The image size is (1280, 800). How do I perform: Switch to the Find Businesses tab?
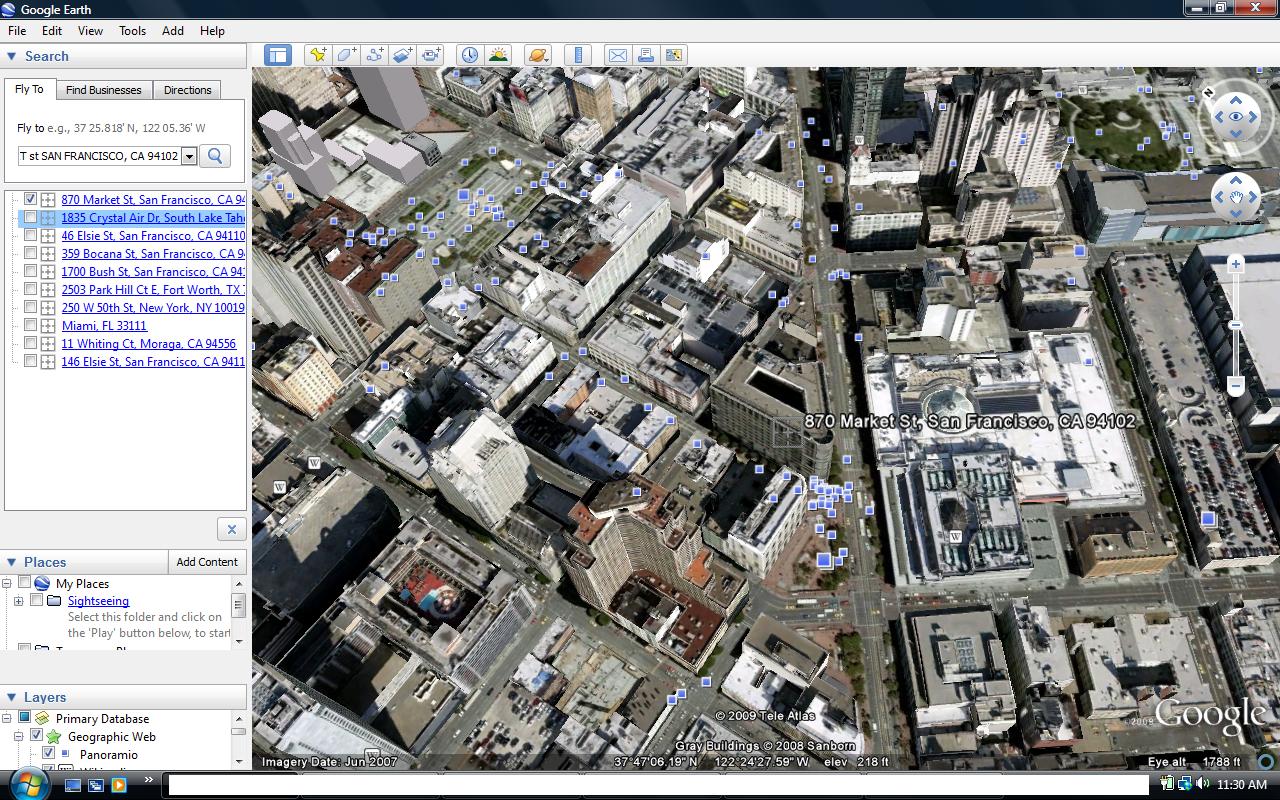(x=104, y=90)
